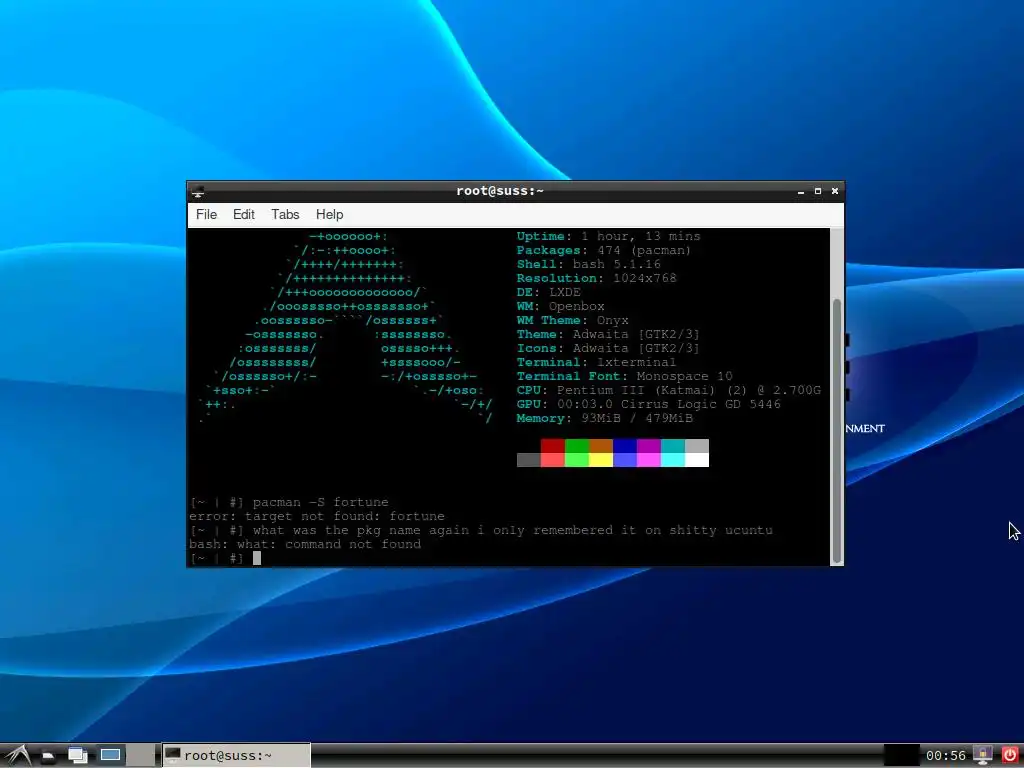
Task: Click the terminal vertical scrollbar handle
Action: (x=837, y=430)
